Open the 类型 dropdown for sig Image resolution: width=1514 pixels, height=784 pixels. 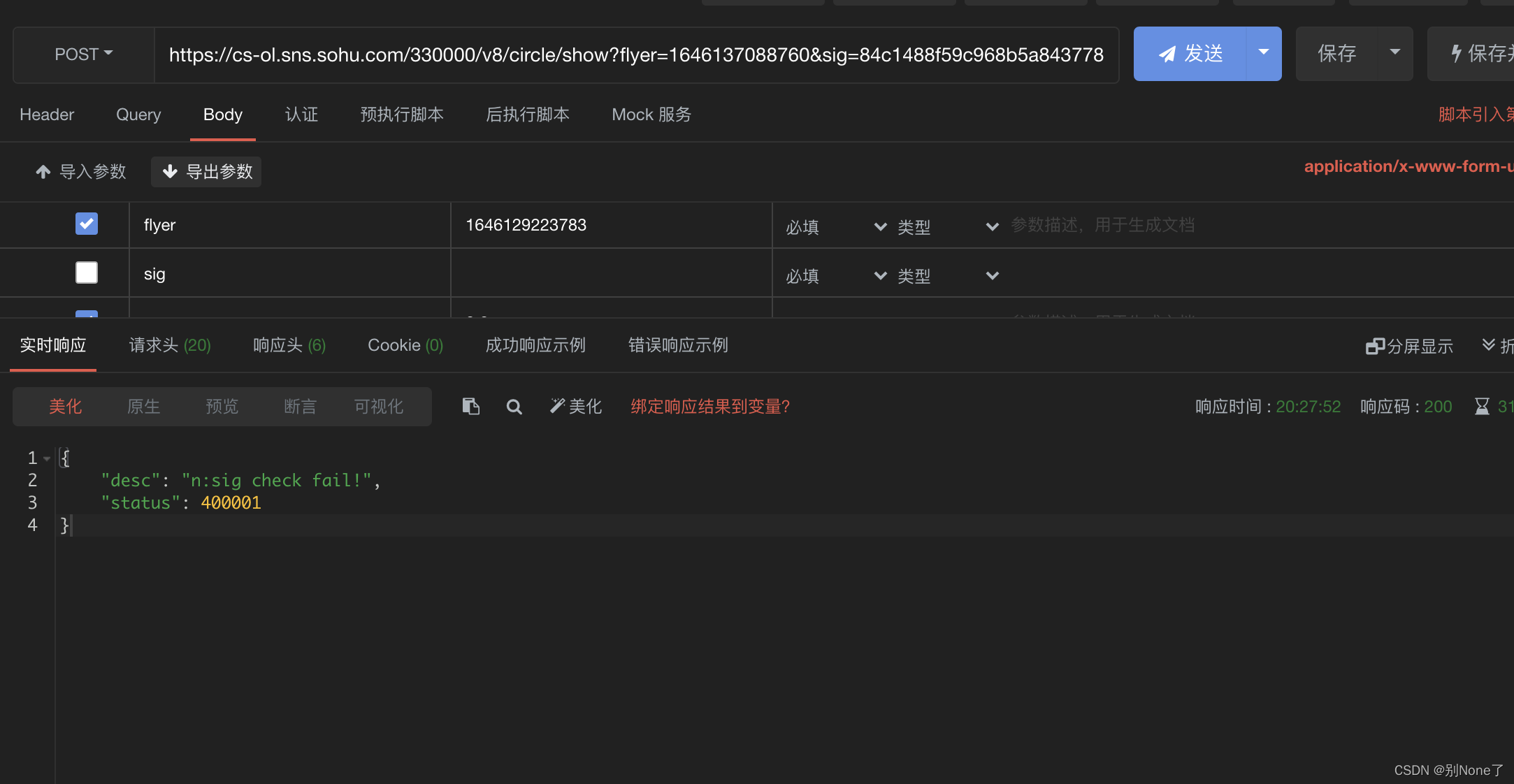click(951, 275)
